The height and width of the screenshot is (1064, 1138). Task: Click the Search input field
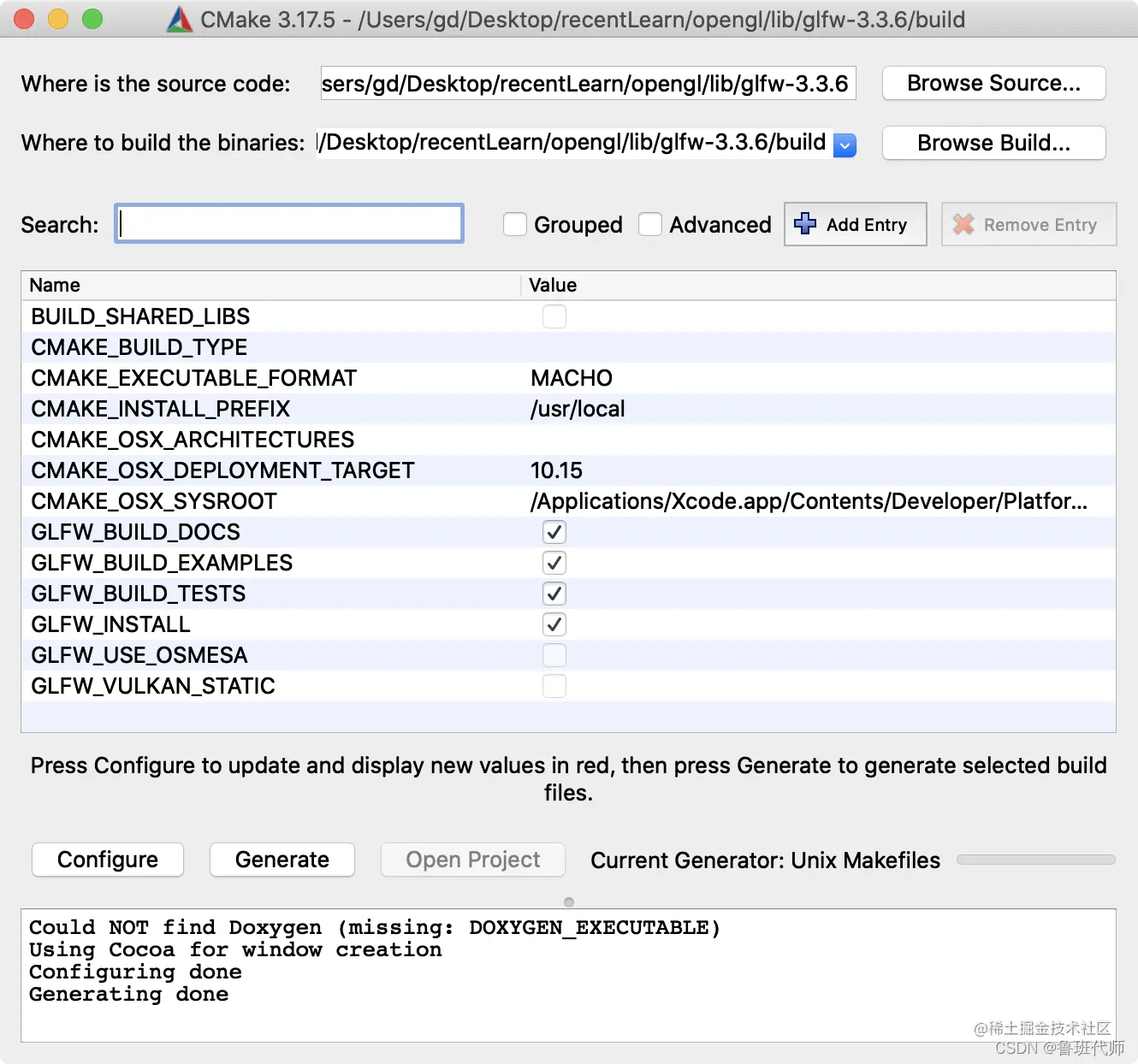[289, 223]
